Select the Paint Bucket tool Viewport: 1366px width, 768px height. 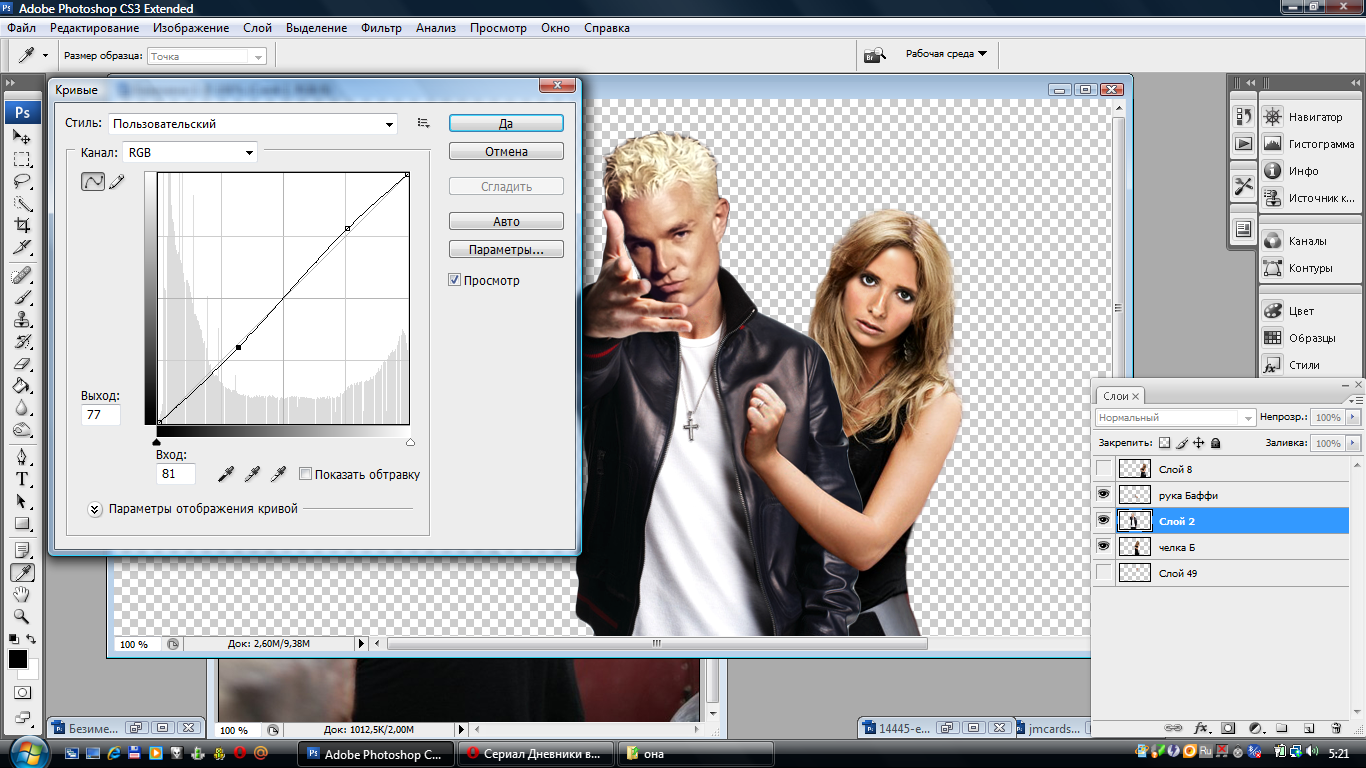[x=22, y=385]
